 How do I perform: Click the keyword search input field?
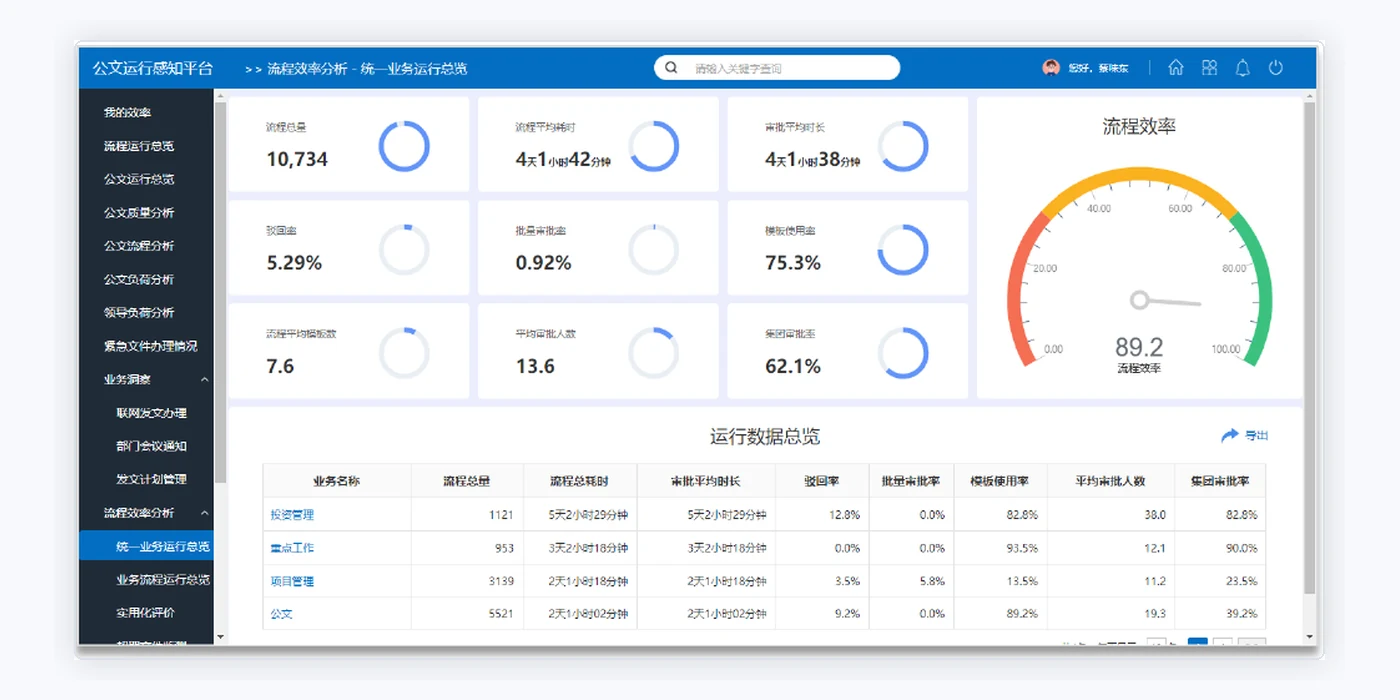coord(777,67)
